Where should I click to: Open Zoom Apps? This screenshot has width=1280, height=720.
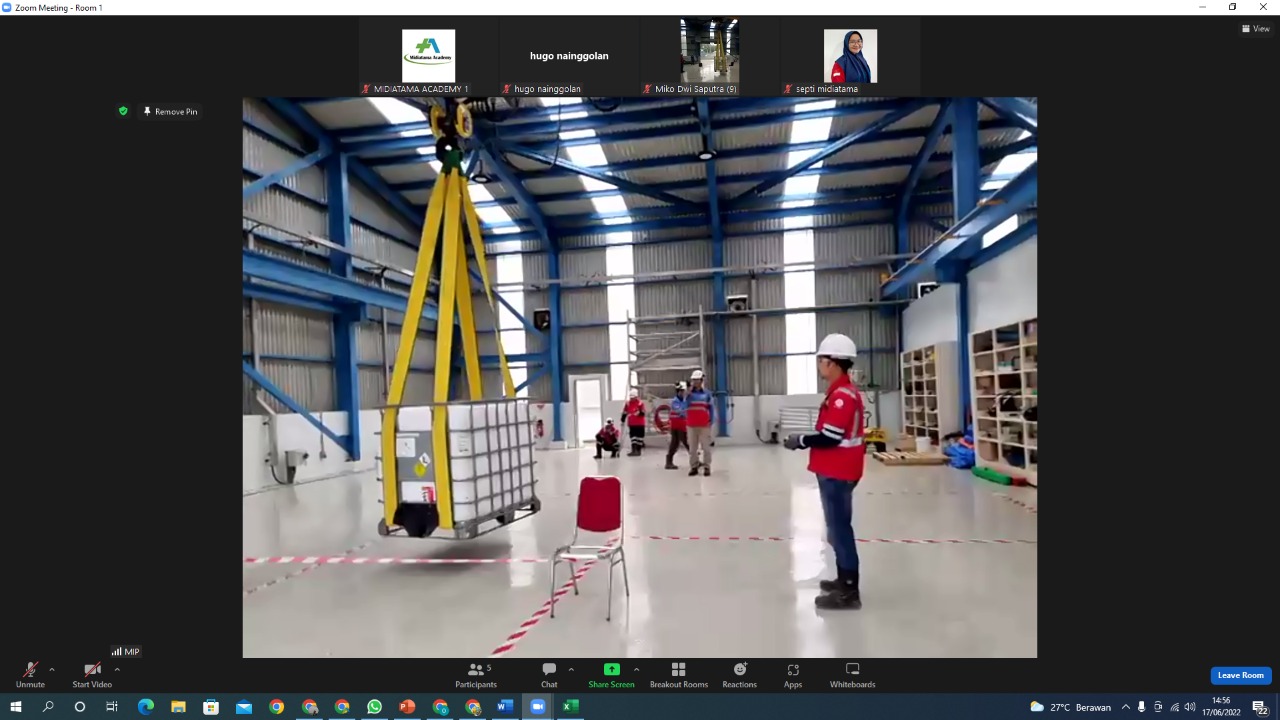(x=793, y=675)
